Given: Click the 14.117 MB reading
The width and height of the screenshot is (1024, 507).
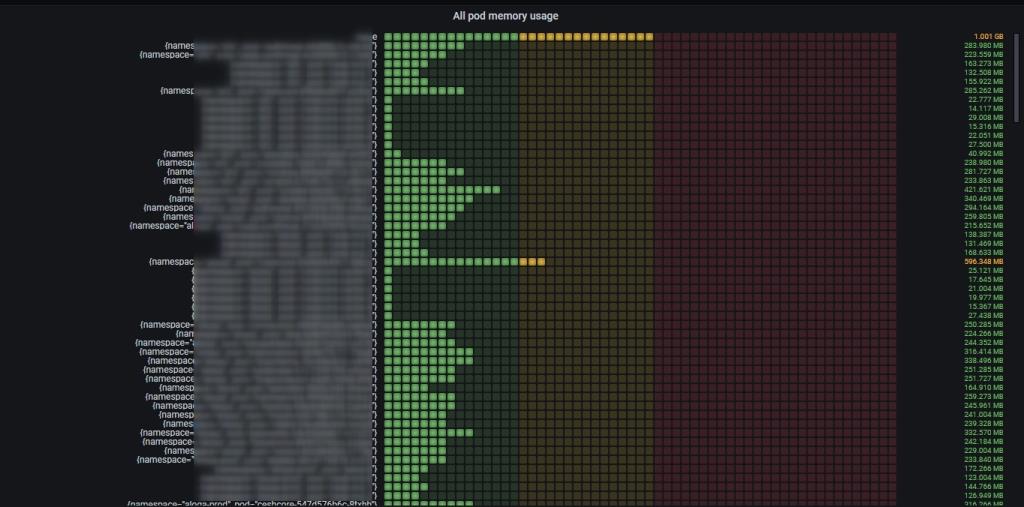Looking at the screenshot, I should [985, 108].
